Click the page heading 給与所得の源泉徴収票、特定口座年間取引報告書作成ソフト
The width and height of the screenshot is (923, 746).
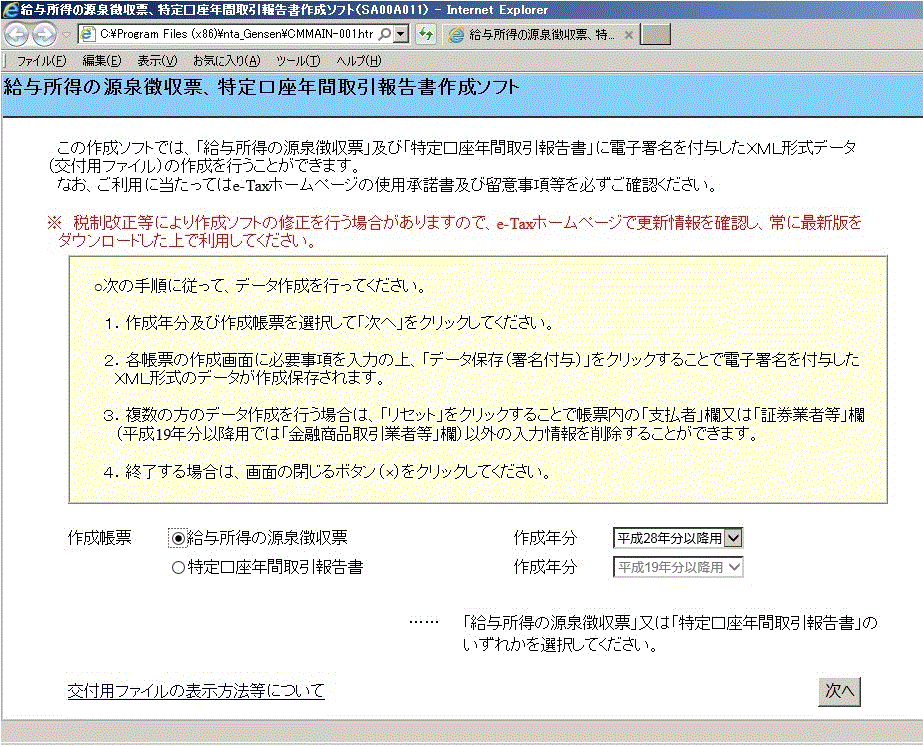pyautogui.click(x=261, y=87)
